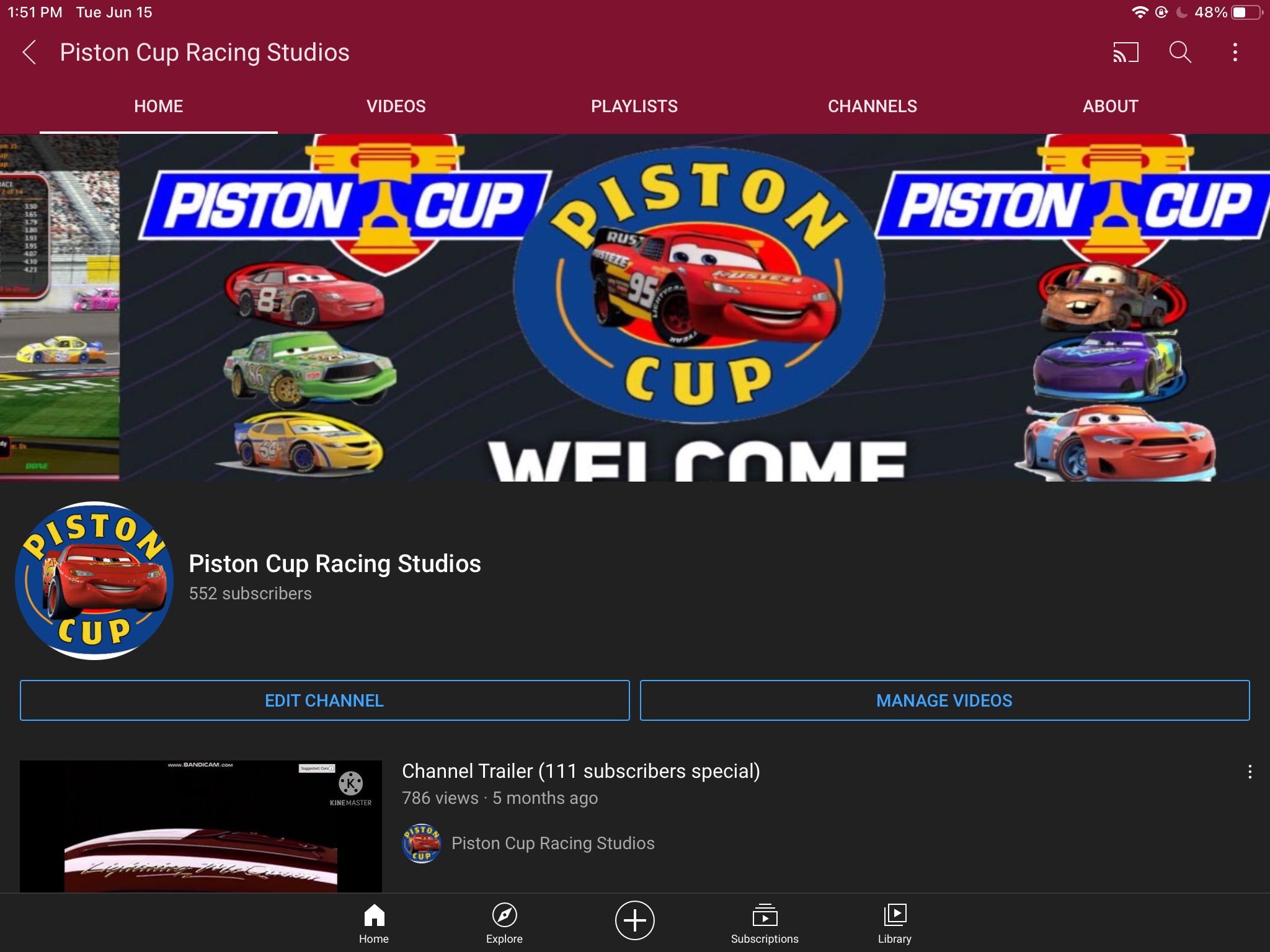
Task: Switch to the CHANNELS tab
Action: point(873,106)
